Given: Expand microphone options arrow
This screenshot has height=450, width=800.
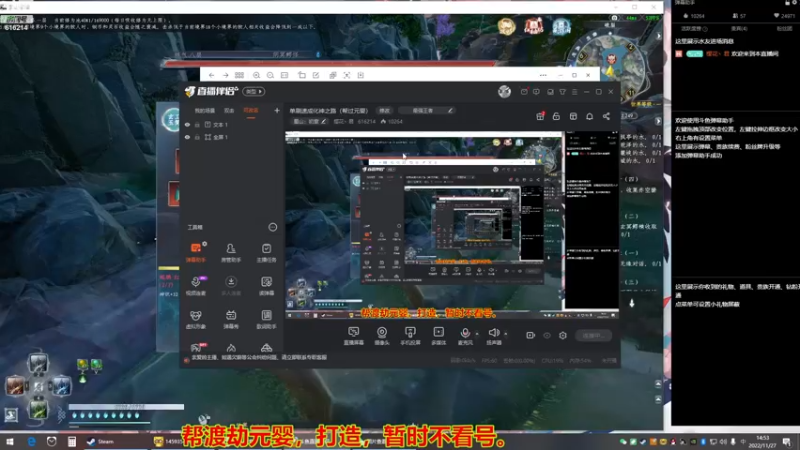Looking at the screenshot, I should point(477,334).
